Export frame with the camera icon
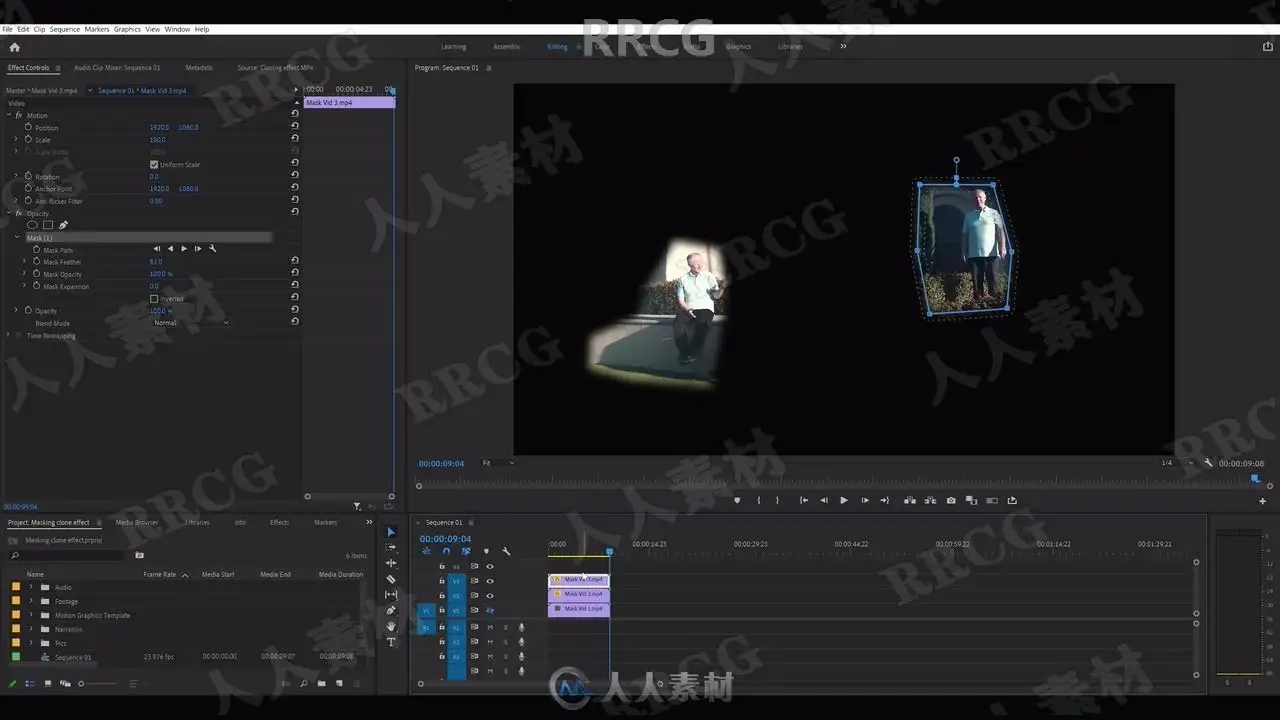Image resolution: width=1280 pixels, height=720 pixels. (x=951, y=500)
